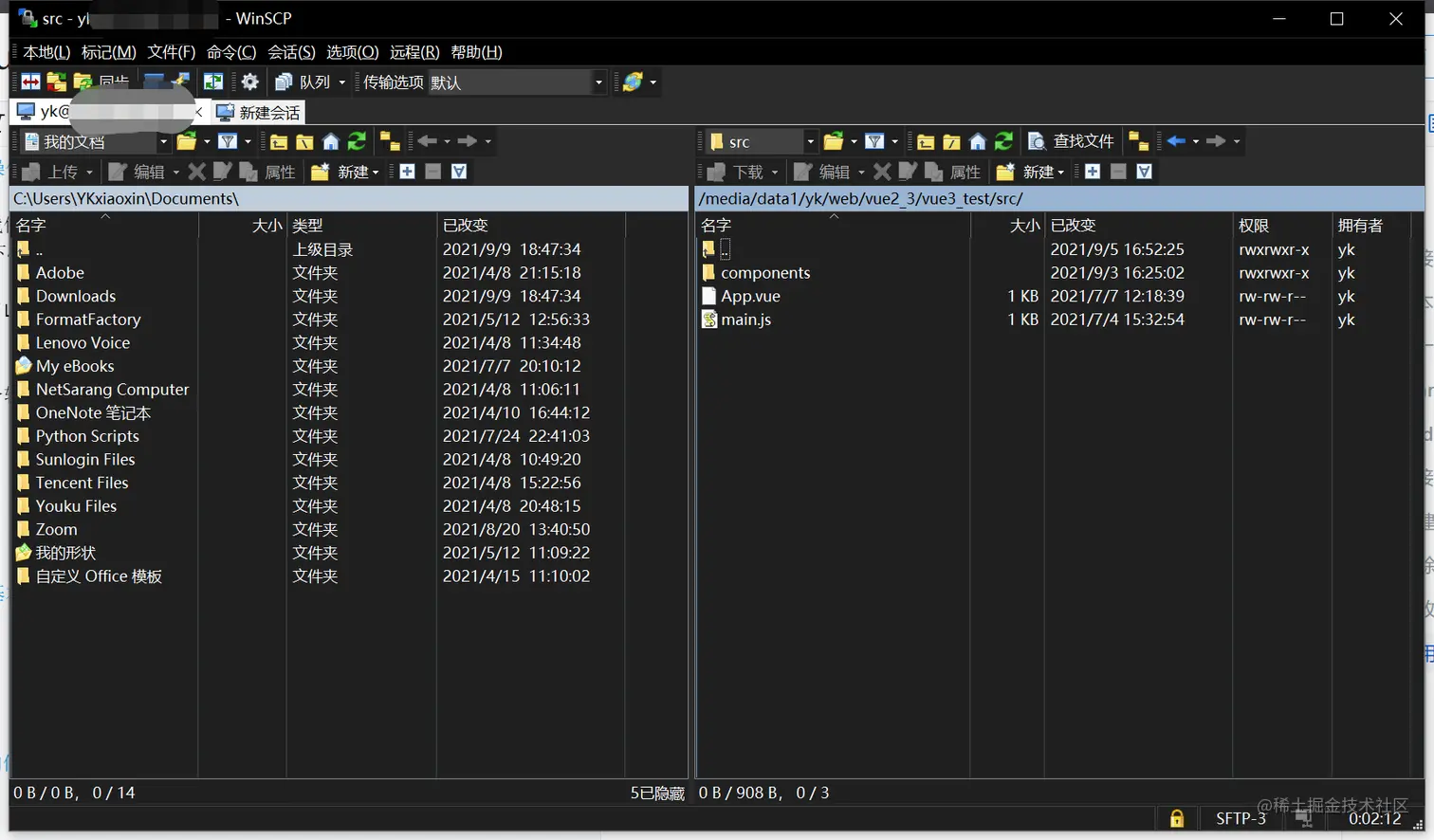
Task: Click the lock encryption status bar icon
Action: coord(1177,818)
